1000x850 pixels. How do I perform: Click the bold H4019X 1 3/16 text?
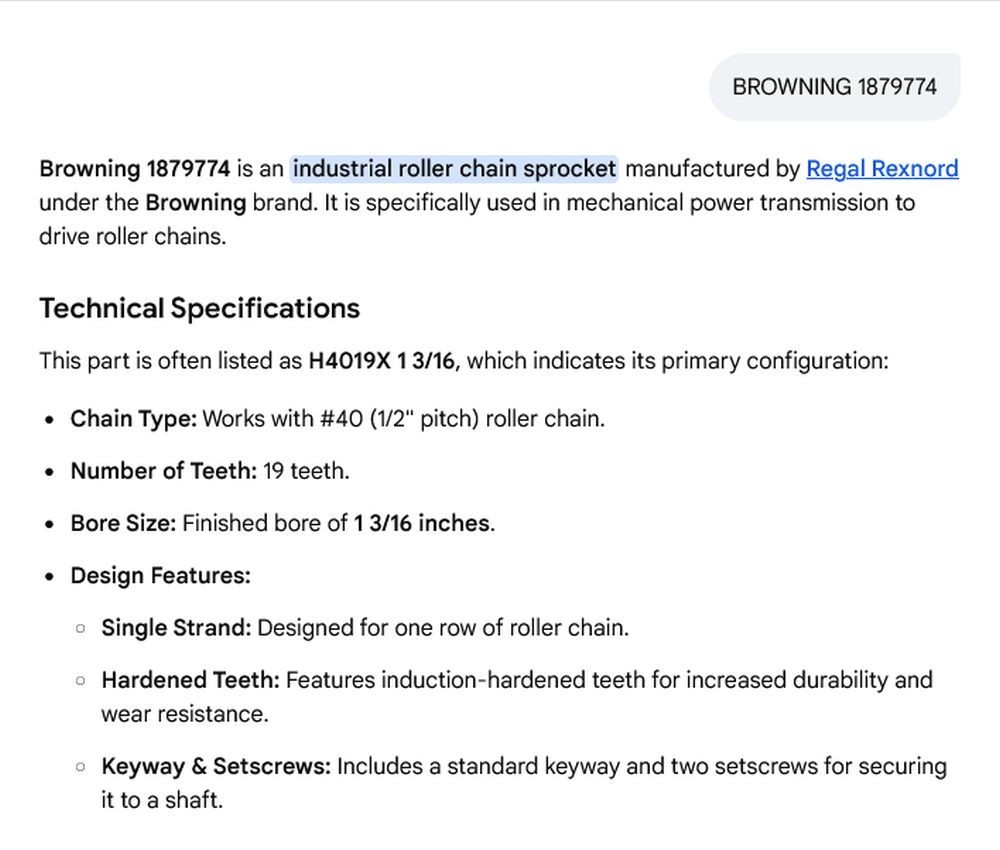pos(381,361)
